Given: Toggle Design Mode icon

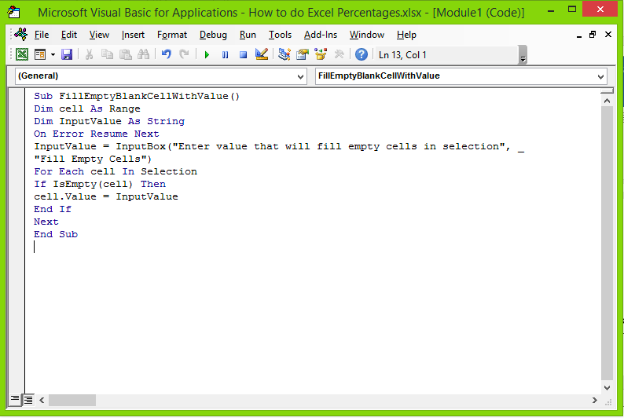Looking at the screenshot, I should tap(262, 54).
